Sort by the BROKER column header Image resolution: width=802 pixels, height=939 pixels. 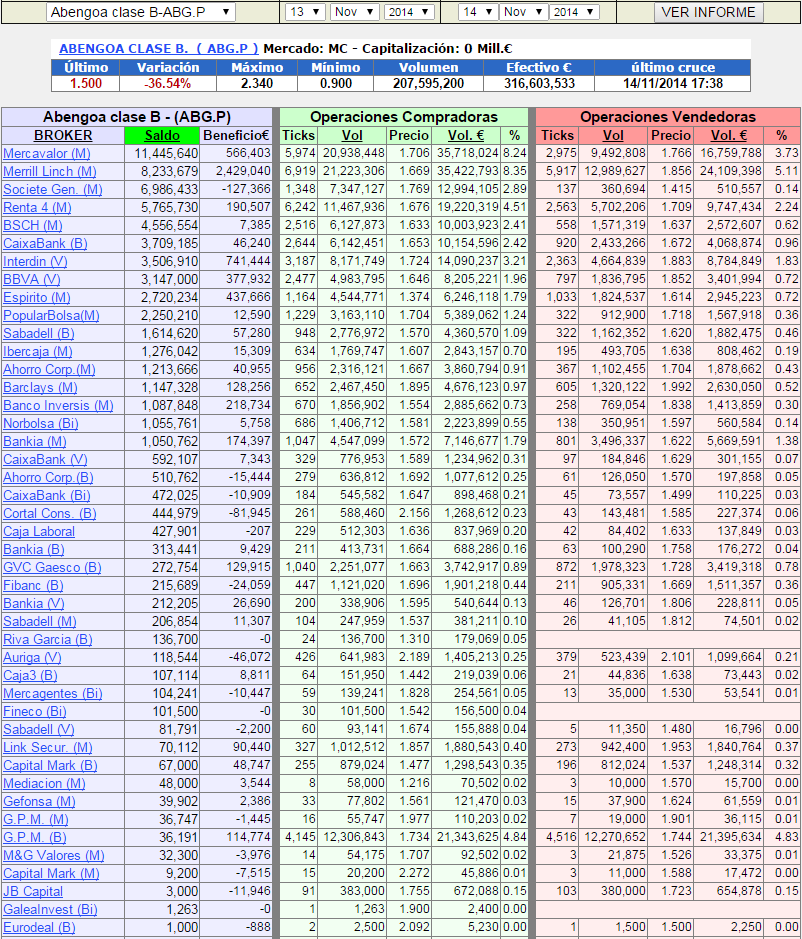click(x=63, y=135)
